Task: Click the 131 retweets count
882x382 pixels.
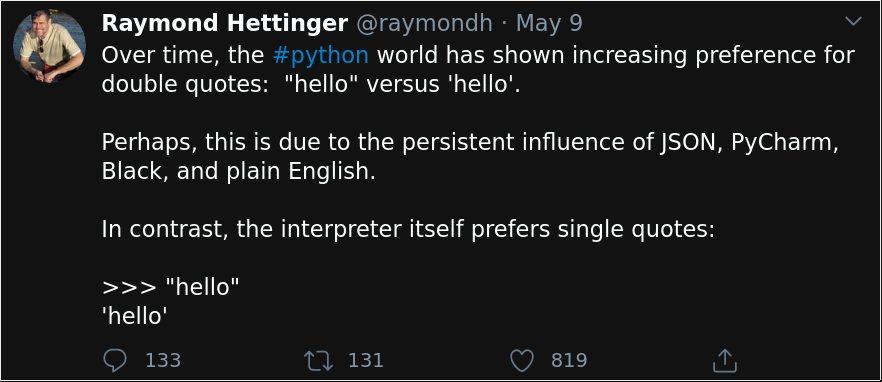Action: point(366,360)
